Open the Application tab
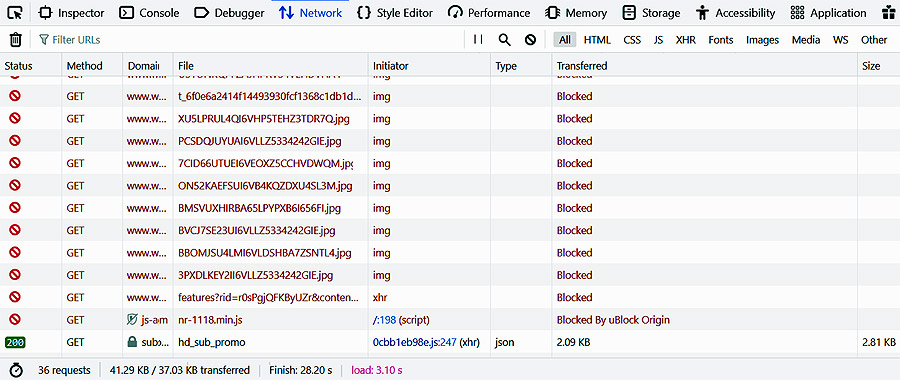 (828, 13)
